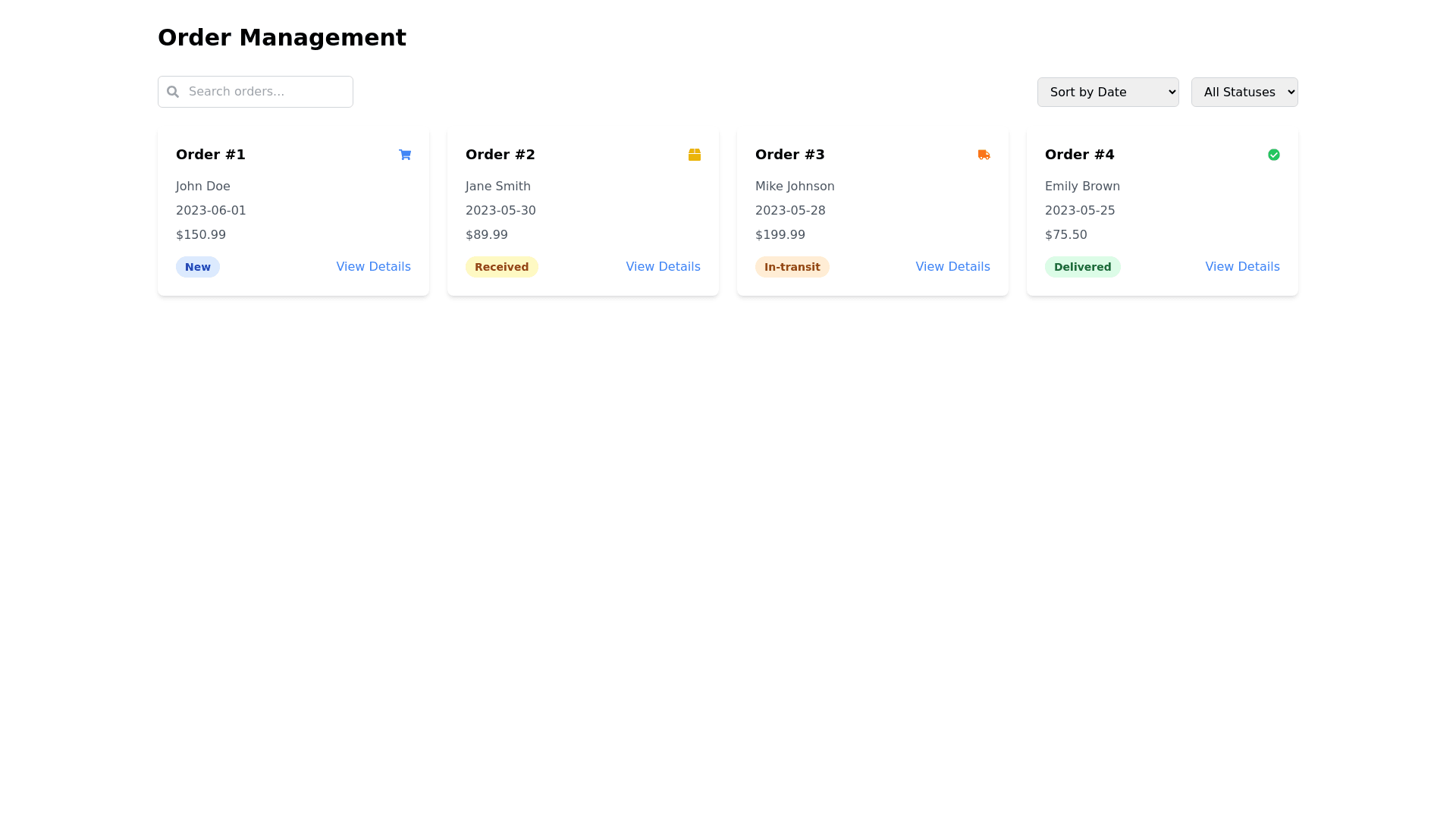Click the Order Management page heading
The width and height of the screenshot is (1456, 819).
coord(282,37)
